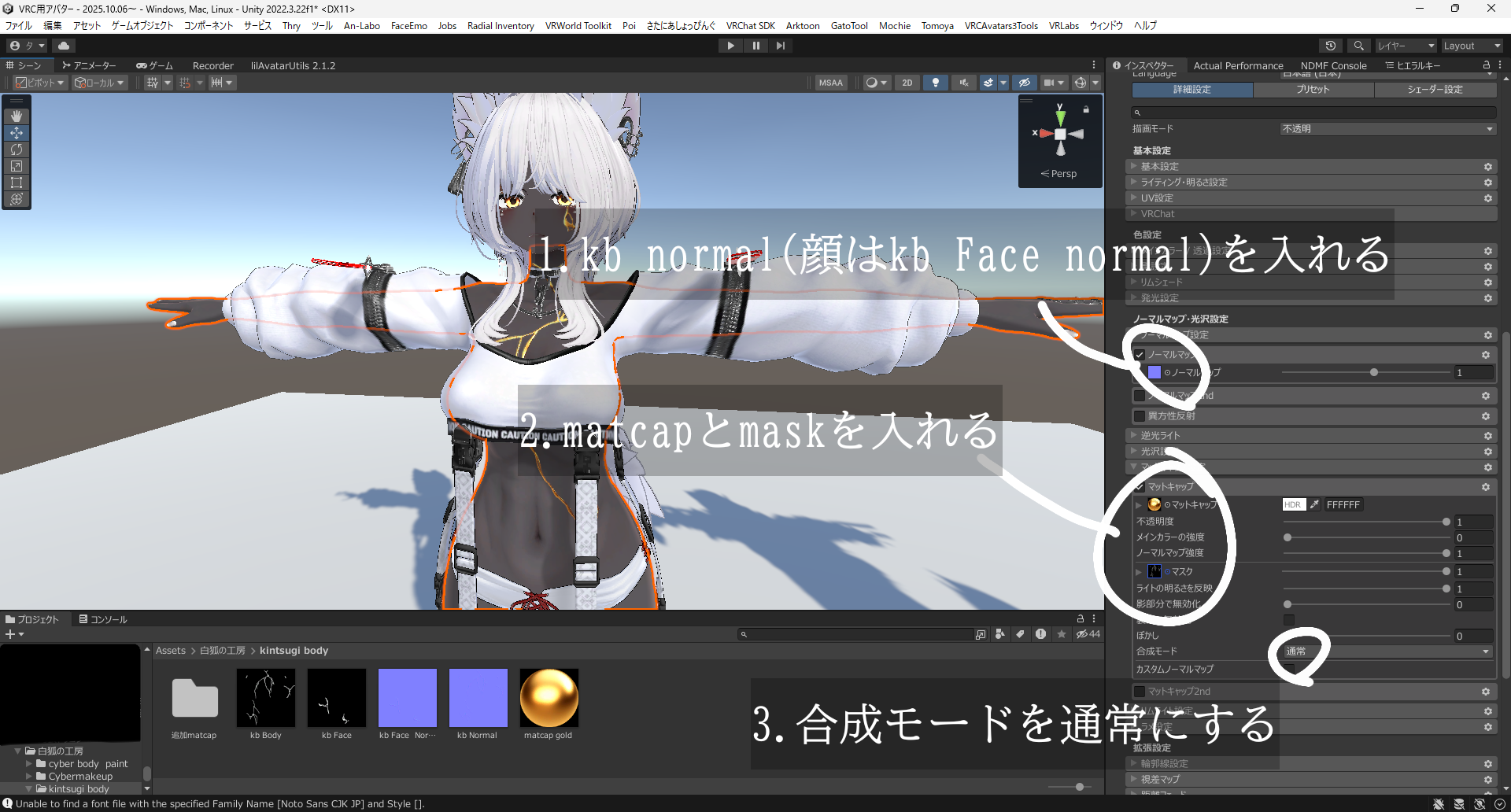Toggle hidden objects visibility eye button
The height and width of the screenshot is (812, 1511).
point(1024,83)
